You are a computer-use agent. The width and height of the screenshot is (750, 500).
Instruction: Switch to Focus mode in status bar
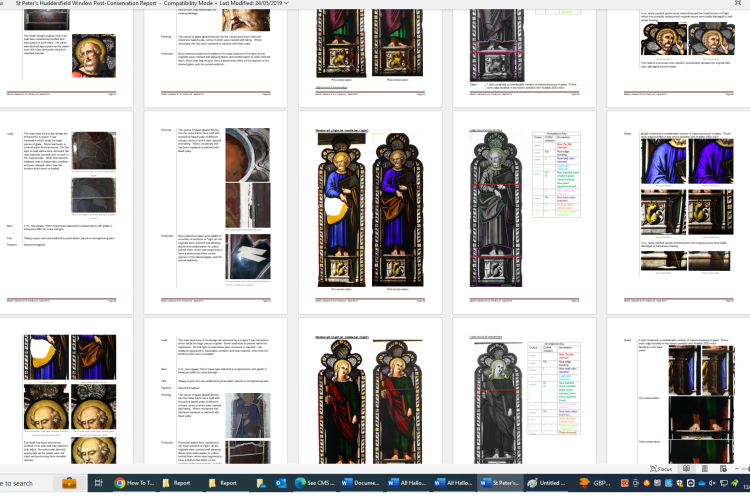point(661,469)
